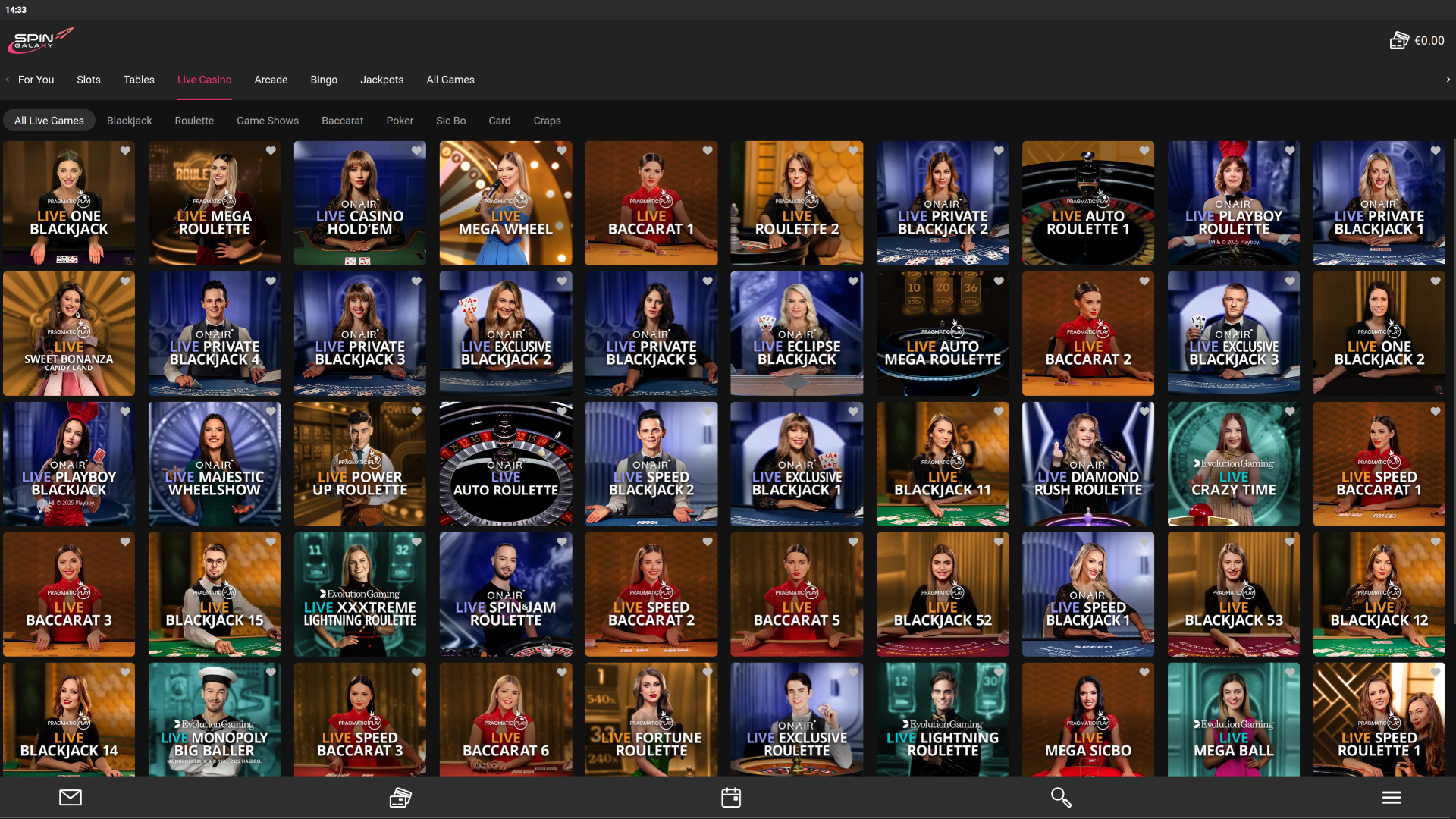Open the Jackpots tab
Image resolution: width=1456 pixels, height=819 pixels.
pyautogui.click(x=382, y=79)
